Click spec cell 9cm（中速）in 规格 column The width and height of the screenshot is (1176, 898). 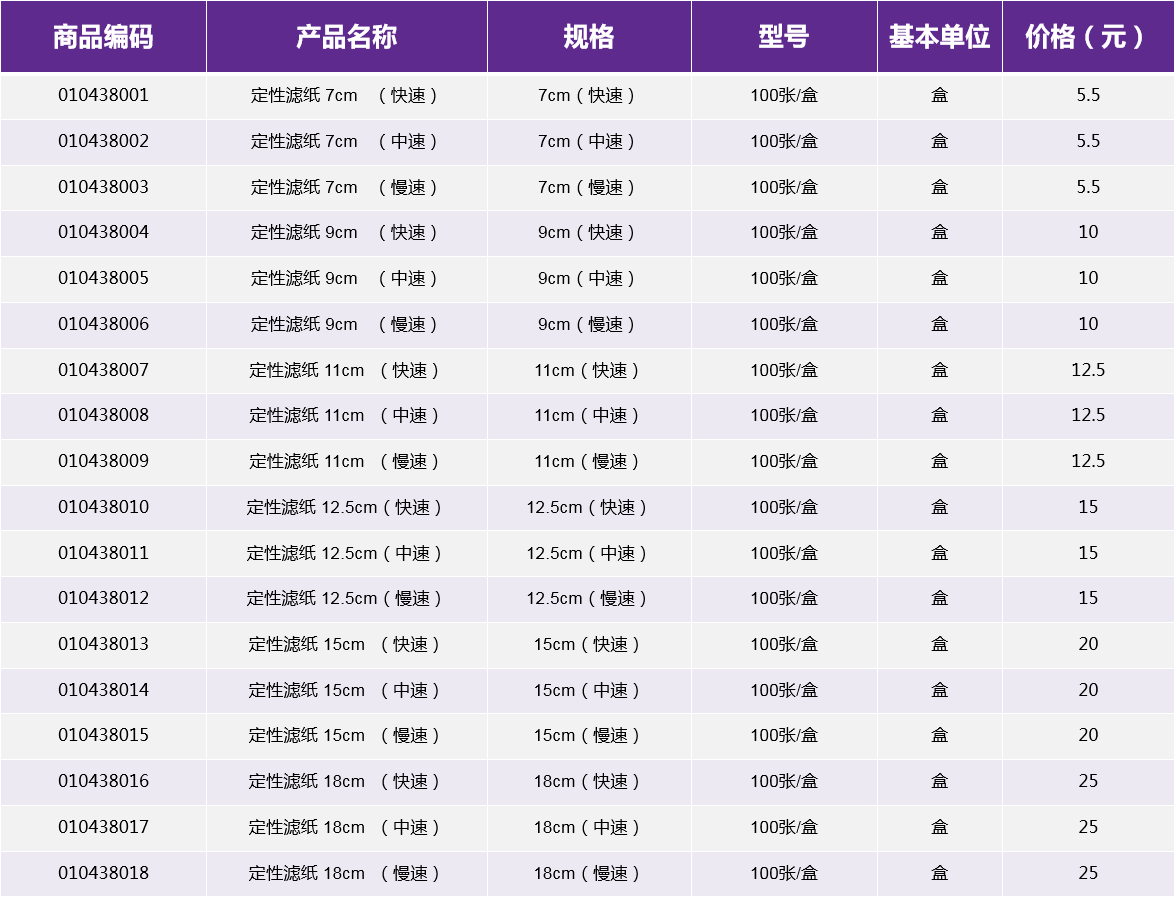[587, 278]
